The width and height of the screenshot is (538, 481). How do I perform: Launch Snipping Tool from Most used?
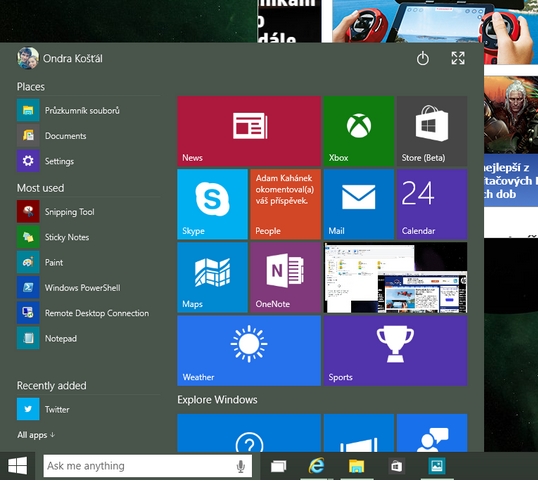89,212
